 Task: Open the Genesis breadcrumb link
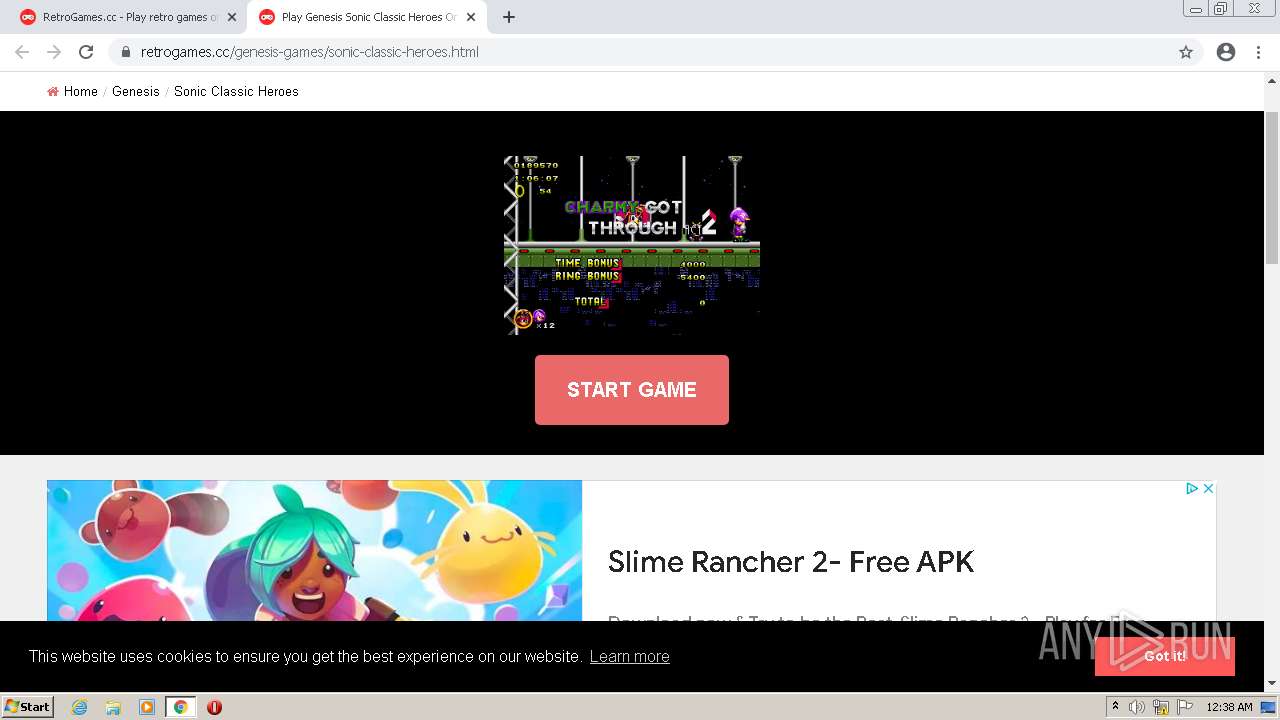coord(136,91)
